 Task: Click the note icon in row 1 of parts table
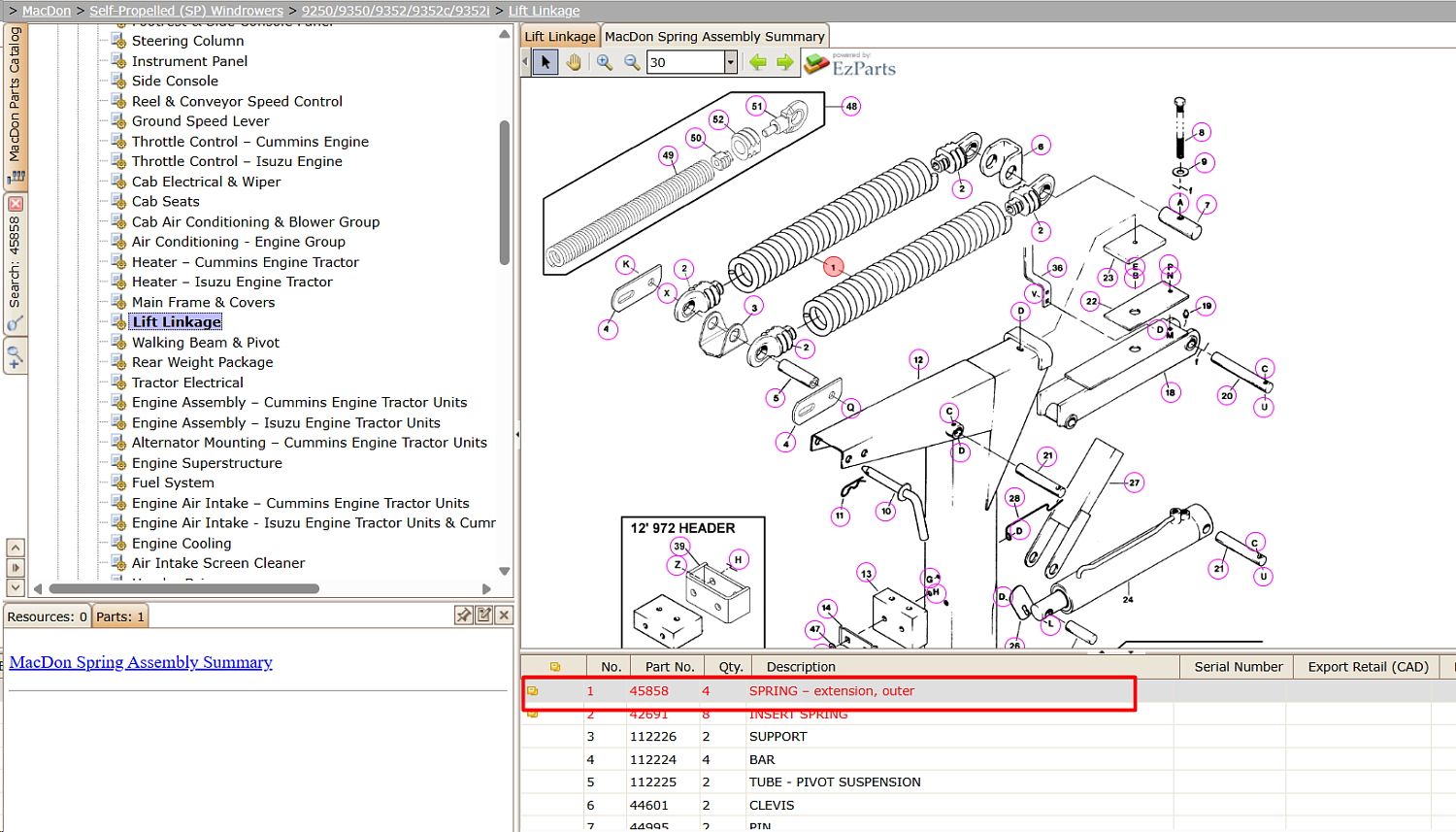[x=533, y=691]
